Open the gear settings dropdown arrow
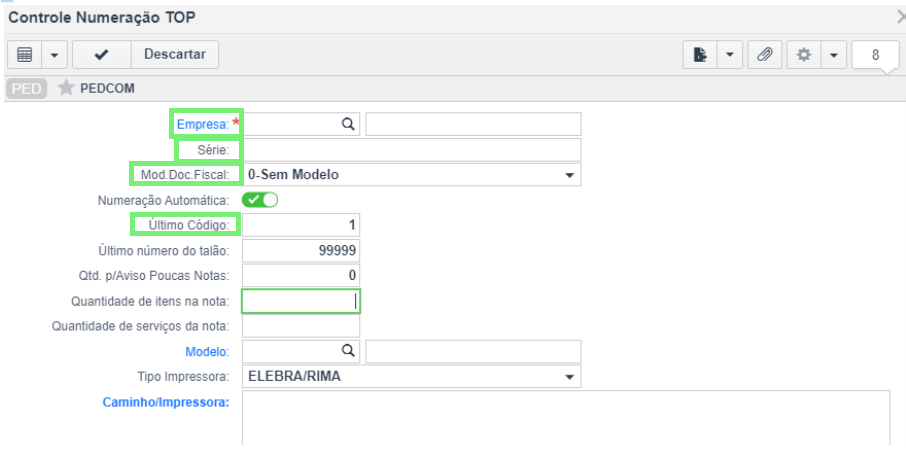 click(x=834, y=55)
